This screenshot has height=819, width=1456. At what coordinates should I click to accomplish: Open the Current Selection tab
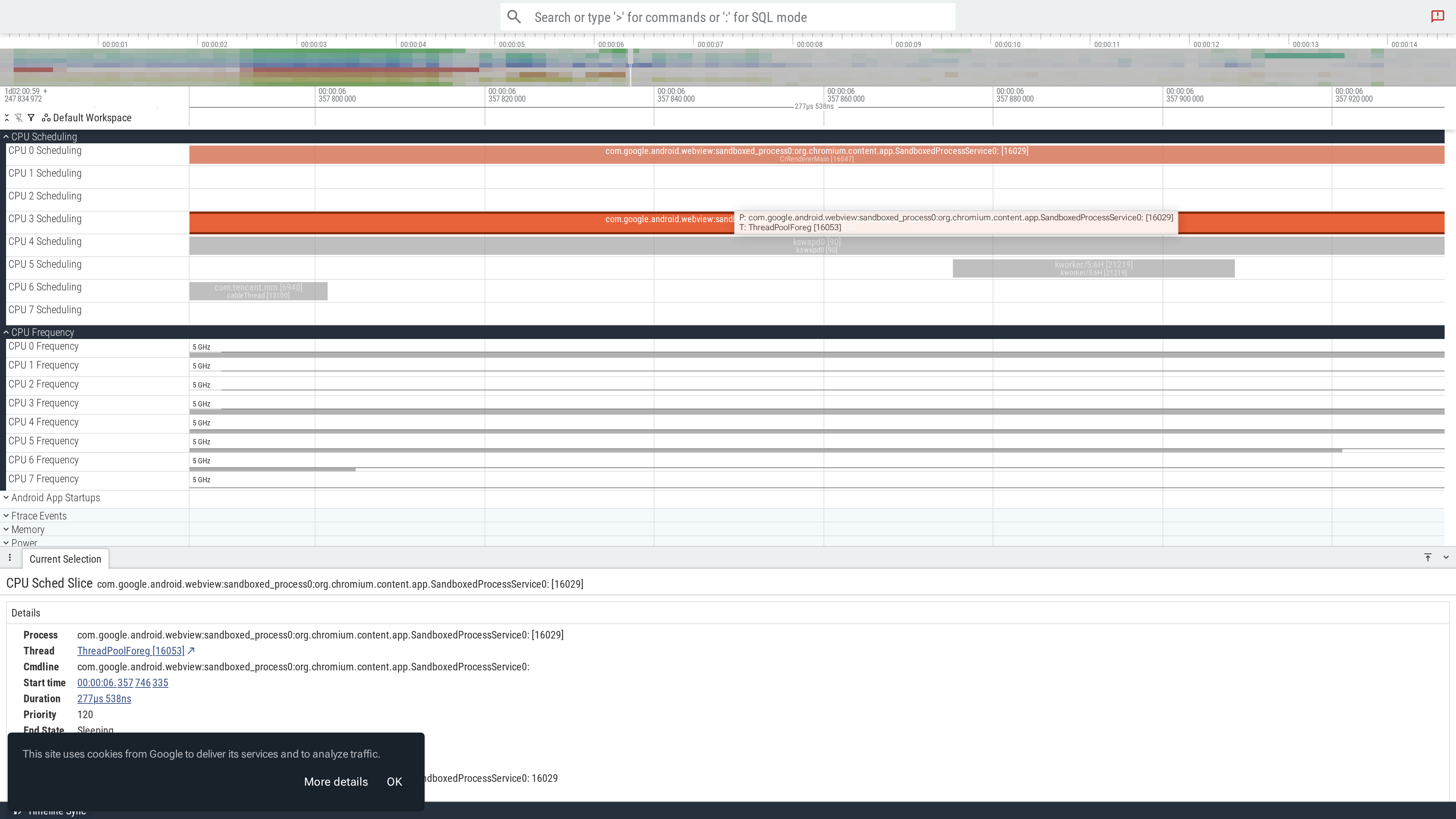click(x=65, y=559)
